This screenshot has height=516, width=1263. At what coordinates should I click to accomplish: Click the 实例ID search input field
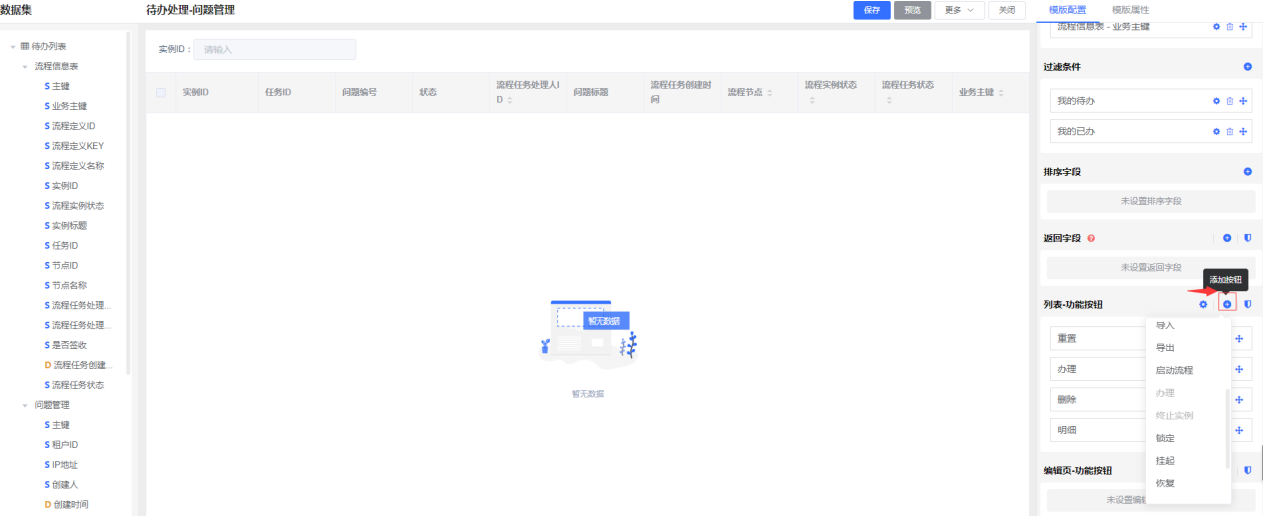275,49
